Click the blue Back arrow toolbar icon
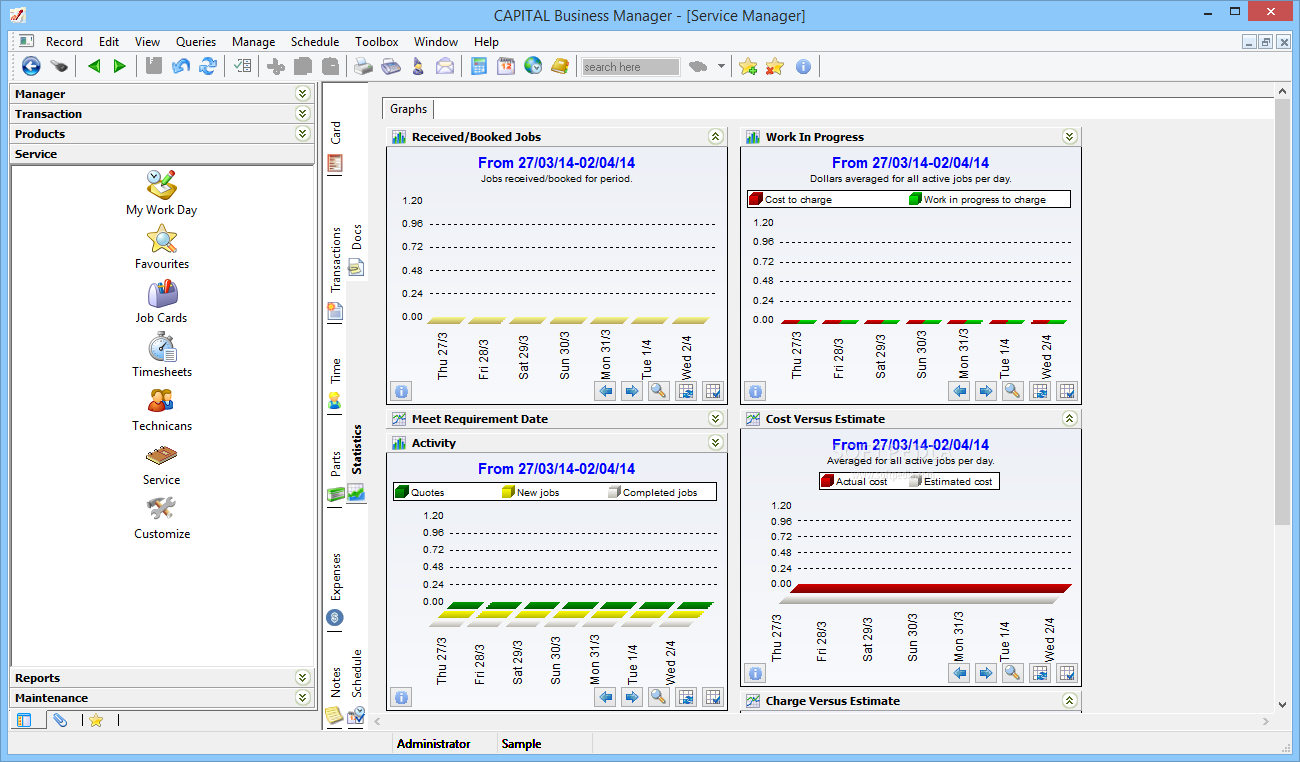The height and width of the screenshot is (762, 1300). pyautogui.click(x=31, y=67)
